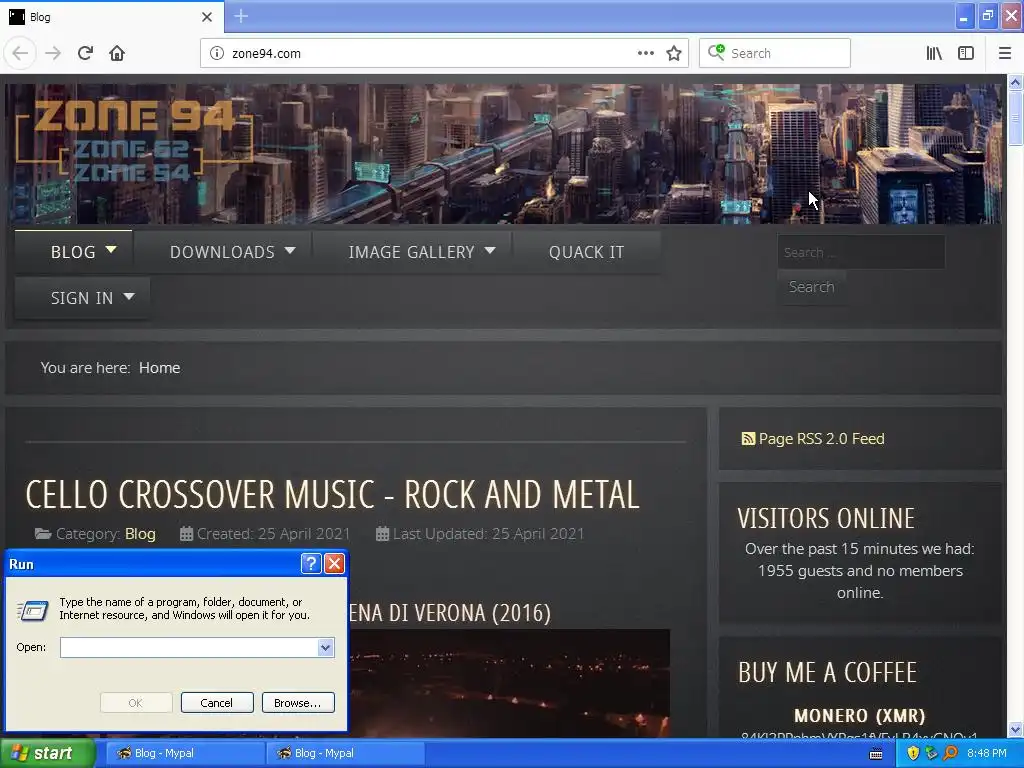Click the orange magnifier tray icon

pyautogui.click(x=950, y=754)
